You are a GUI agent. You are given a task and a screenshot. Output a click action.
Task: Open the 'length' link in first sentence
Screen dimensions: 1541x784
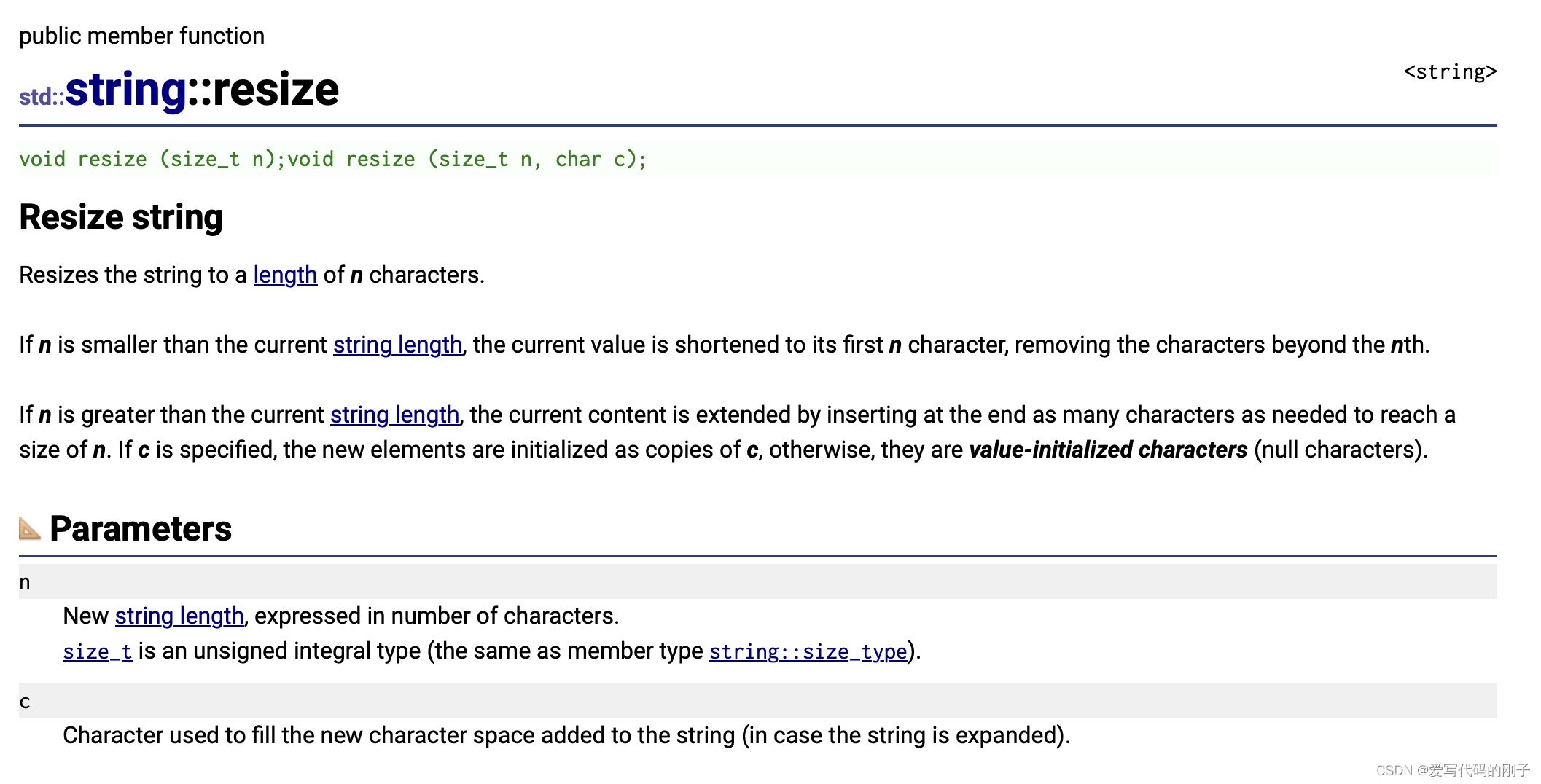[285, 275]
